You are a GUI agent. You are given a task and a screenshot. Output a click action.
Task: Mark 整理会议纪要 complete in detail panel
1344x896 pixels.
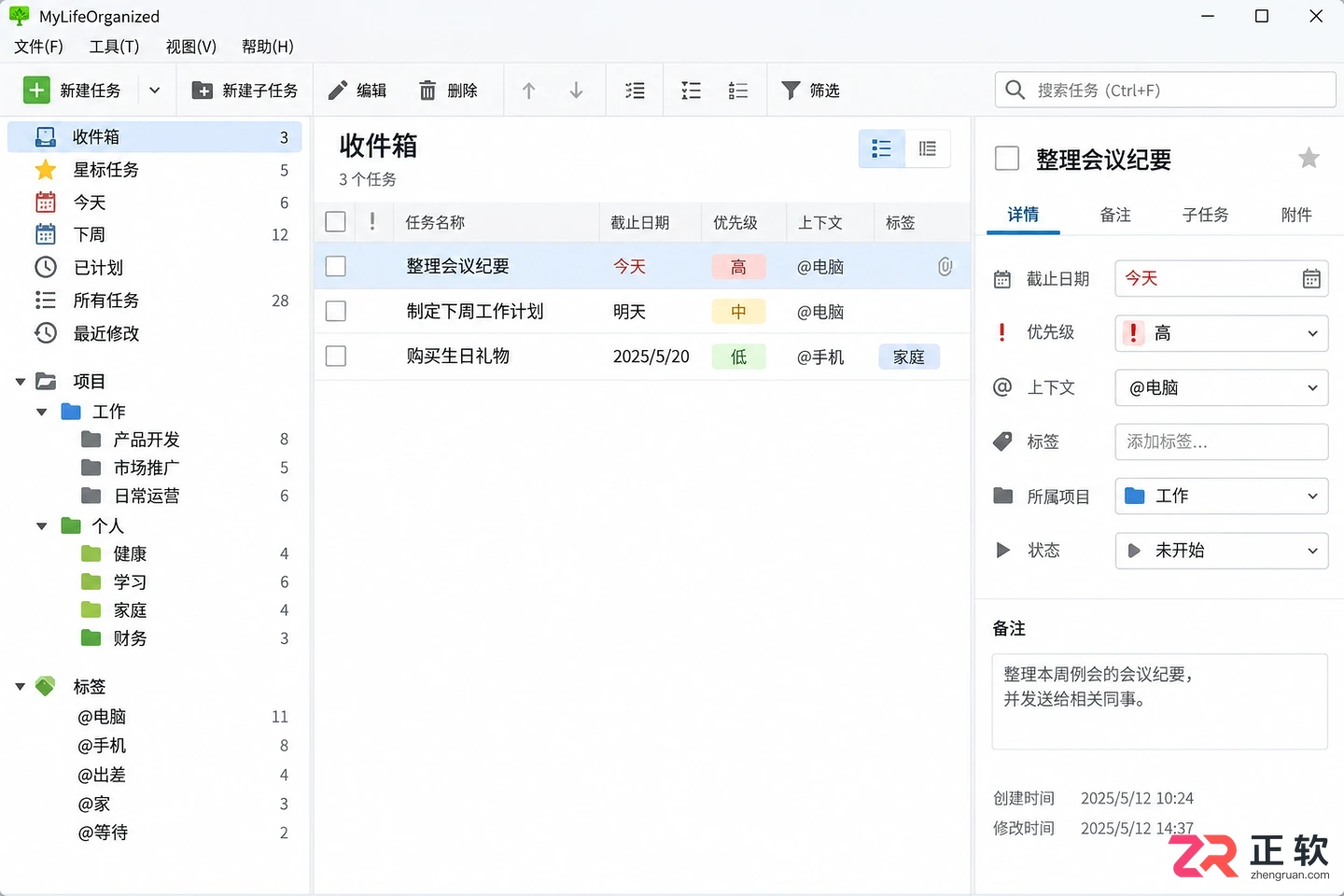coord(1007,159)
